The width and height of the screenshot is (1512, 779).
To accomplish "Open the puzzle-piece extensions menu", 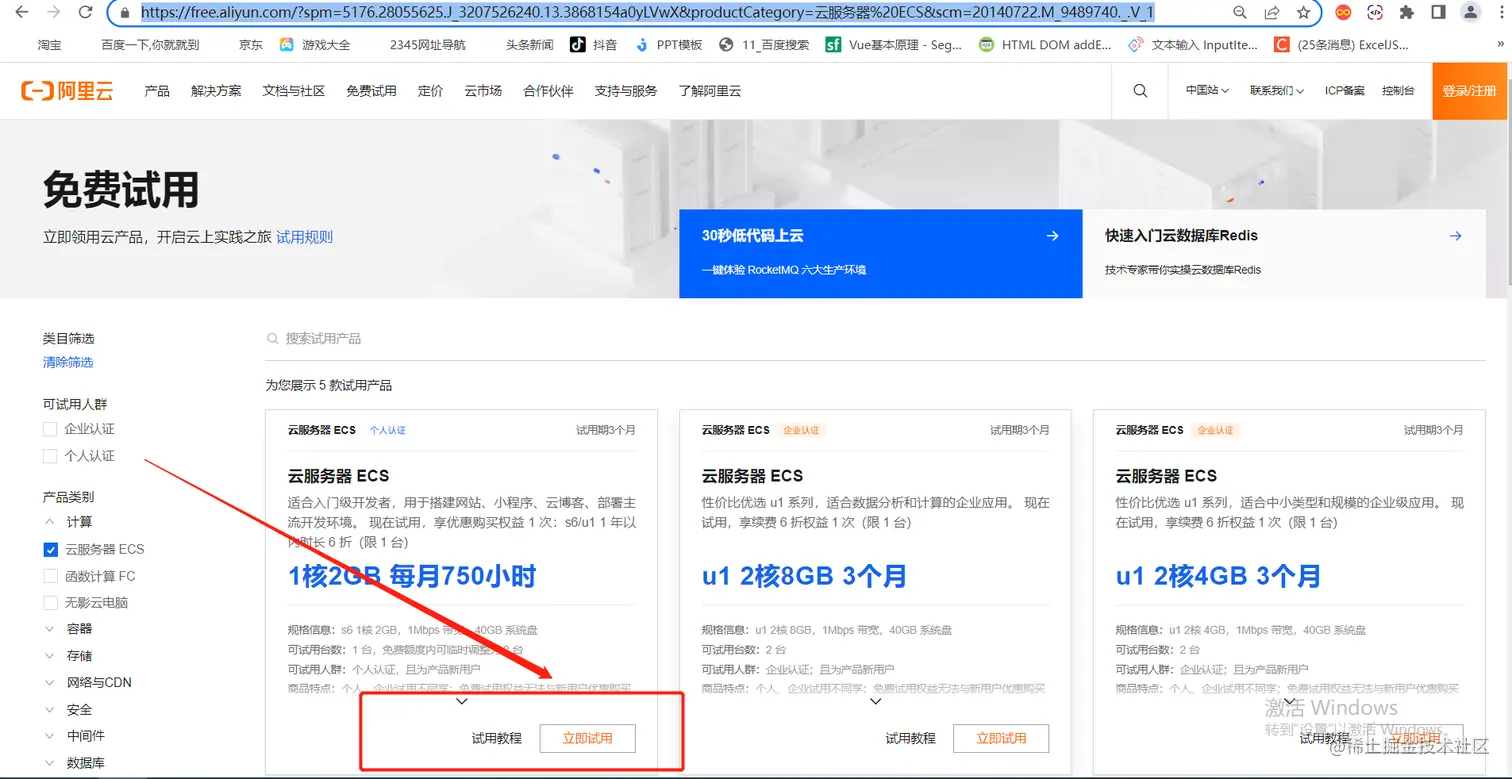I will (1407, 13).
